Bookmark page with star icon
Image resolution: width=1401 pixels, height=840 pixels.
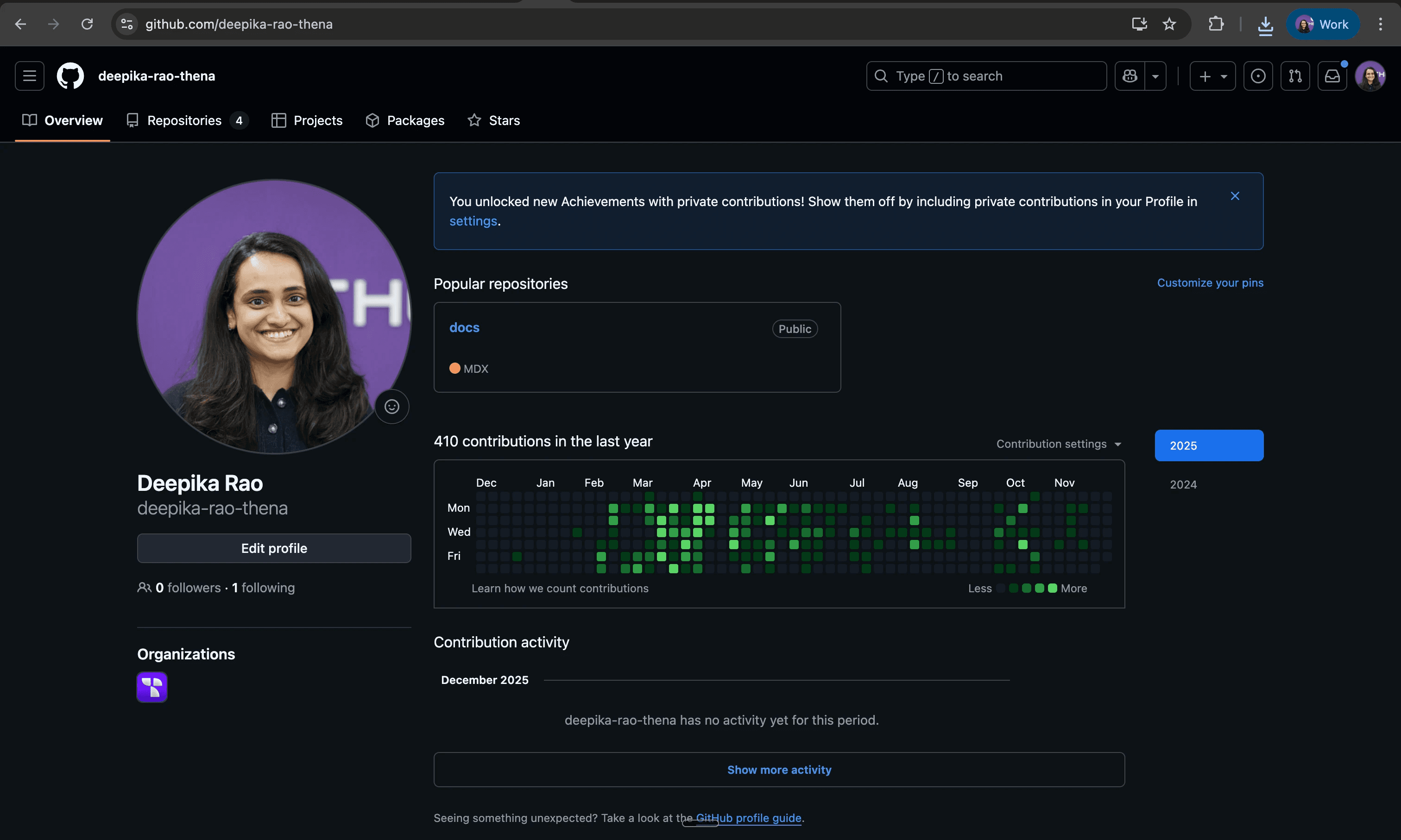point(1169,25)
